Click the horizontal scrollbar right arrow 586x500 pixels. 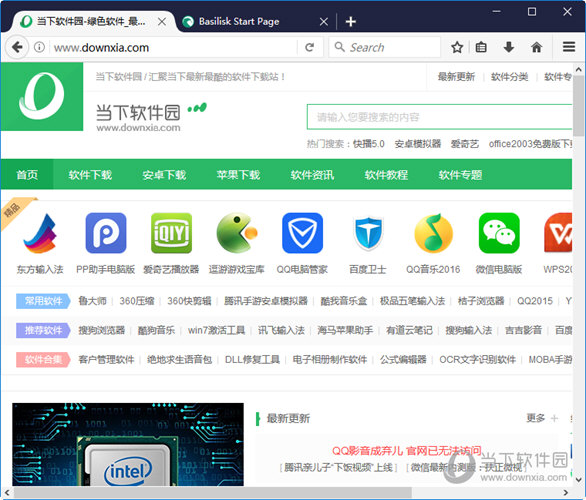pos(566,493)
